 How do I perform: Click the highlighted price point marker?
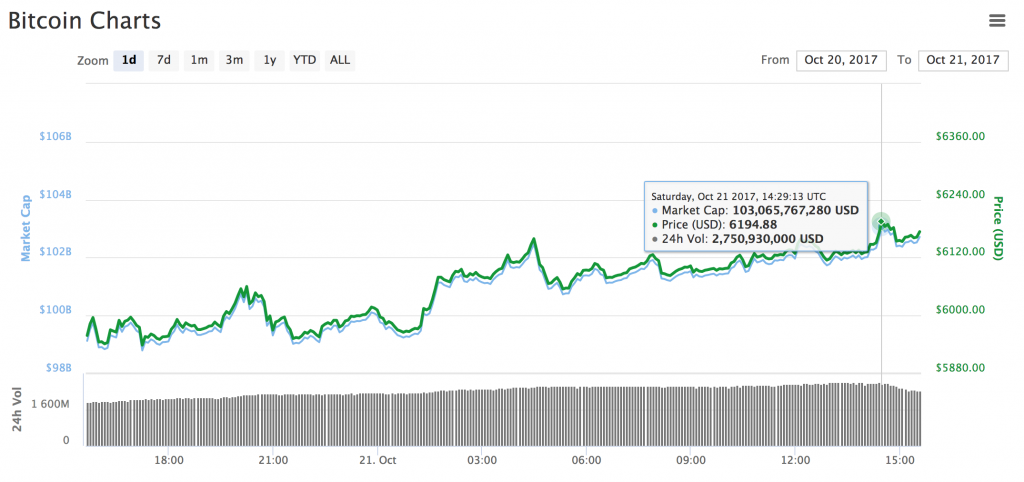[881, 222]
